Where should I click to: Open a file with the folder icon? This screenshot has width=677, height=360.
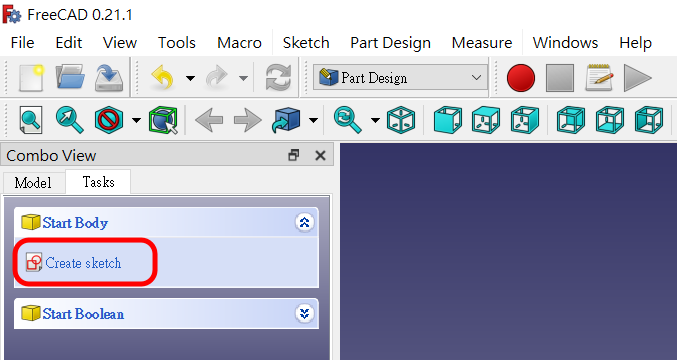(70, 78)
